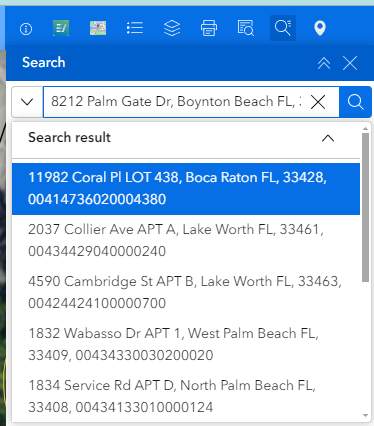Select 11982 Coral Pl LOT 438 result
The image size is (374, 426).
pos(186,189)
